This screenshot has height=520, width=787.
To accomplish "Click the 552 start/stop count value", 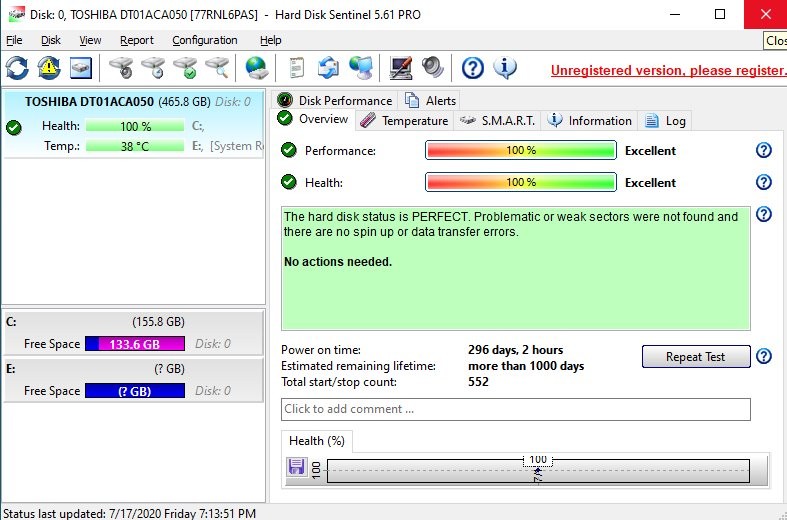I will pos(478,382).
